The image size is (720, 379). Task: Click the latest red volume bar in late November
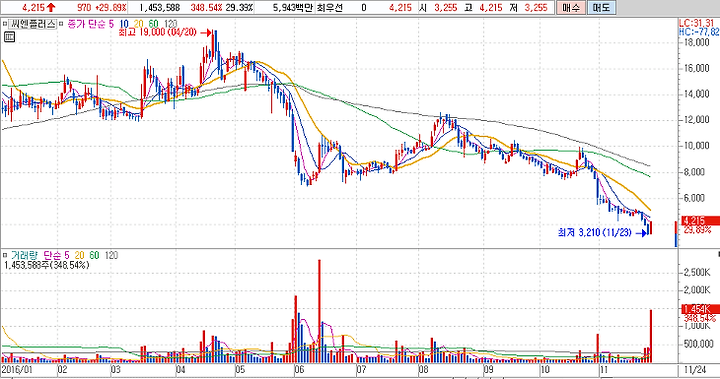tap(651, 336)
